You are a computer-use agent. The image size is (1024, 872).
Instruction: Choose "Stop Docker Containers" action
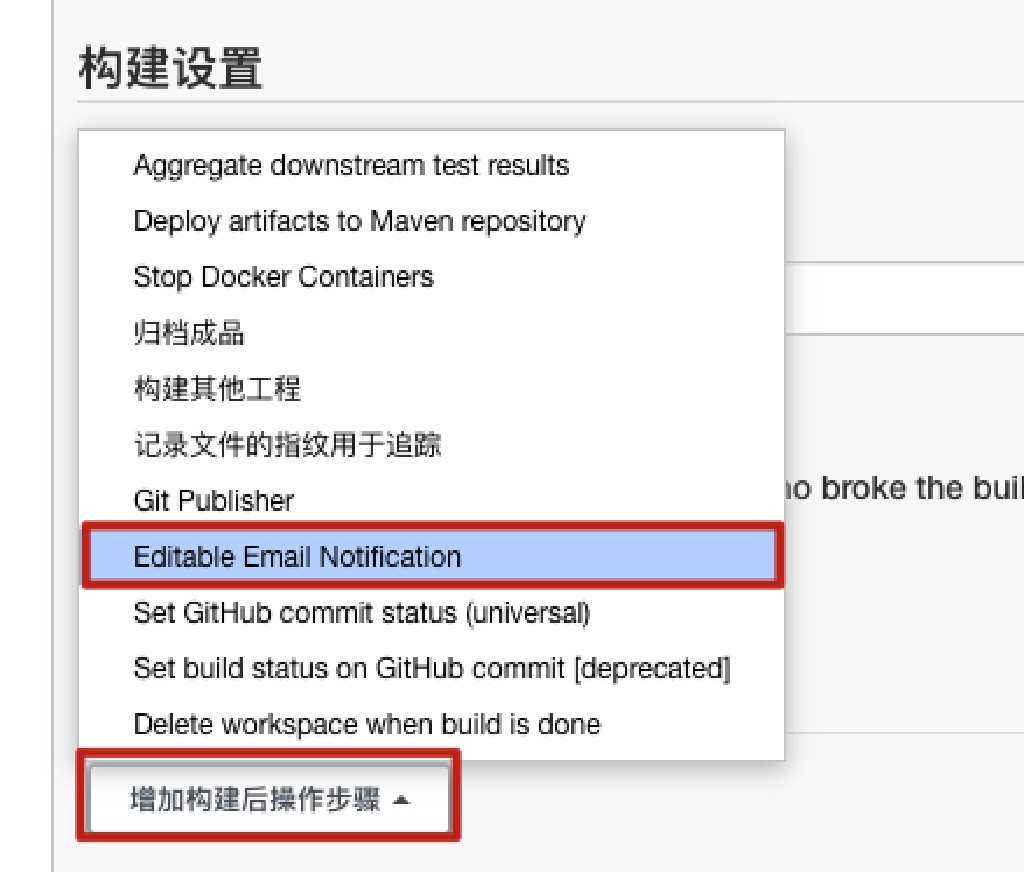coord(283,277)
